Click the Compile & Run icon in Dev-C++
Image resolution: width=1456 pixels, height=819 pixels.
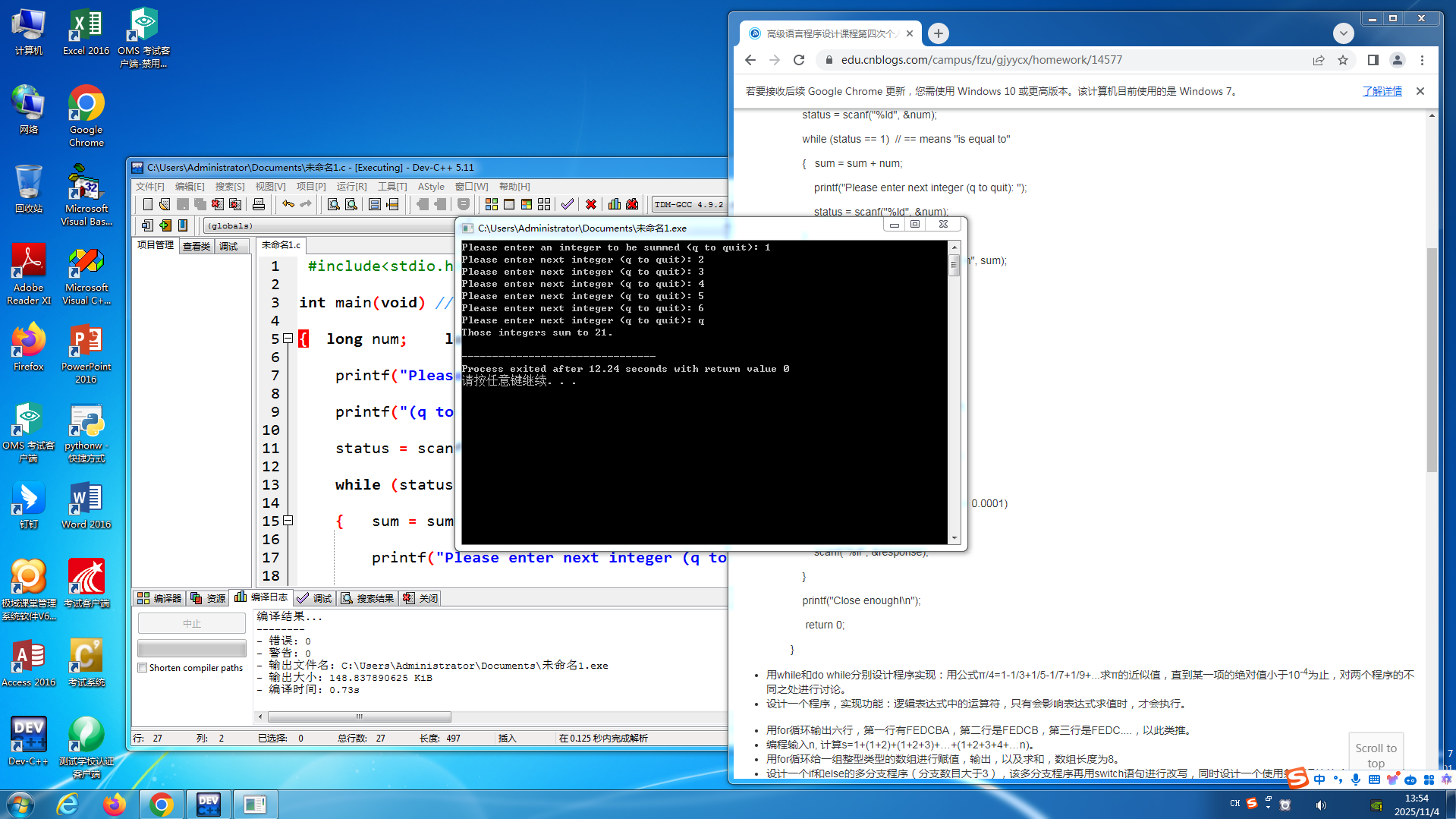[x=527, y=204]
